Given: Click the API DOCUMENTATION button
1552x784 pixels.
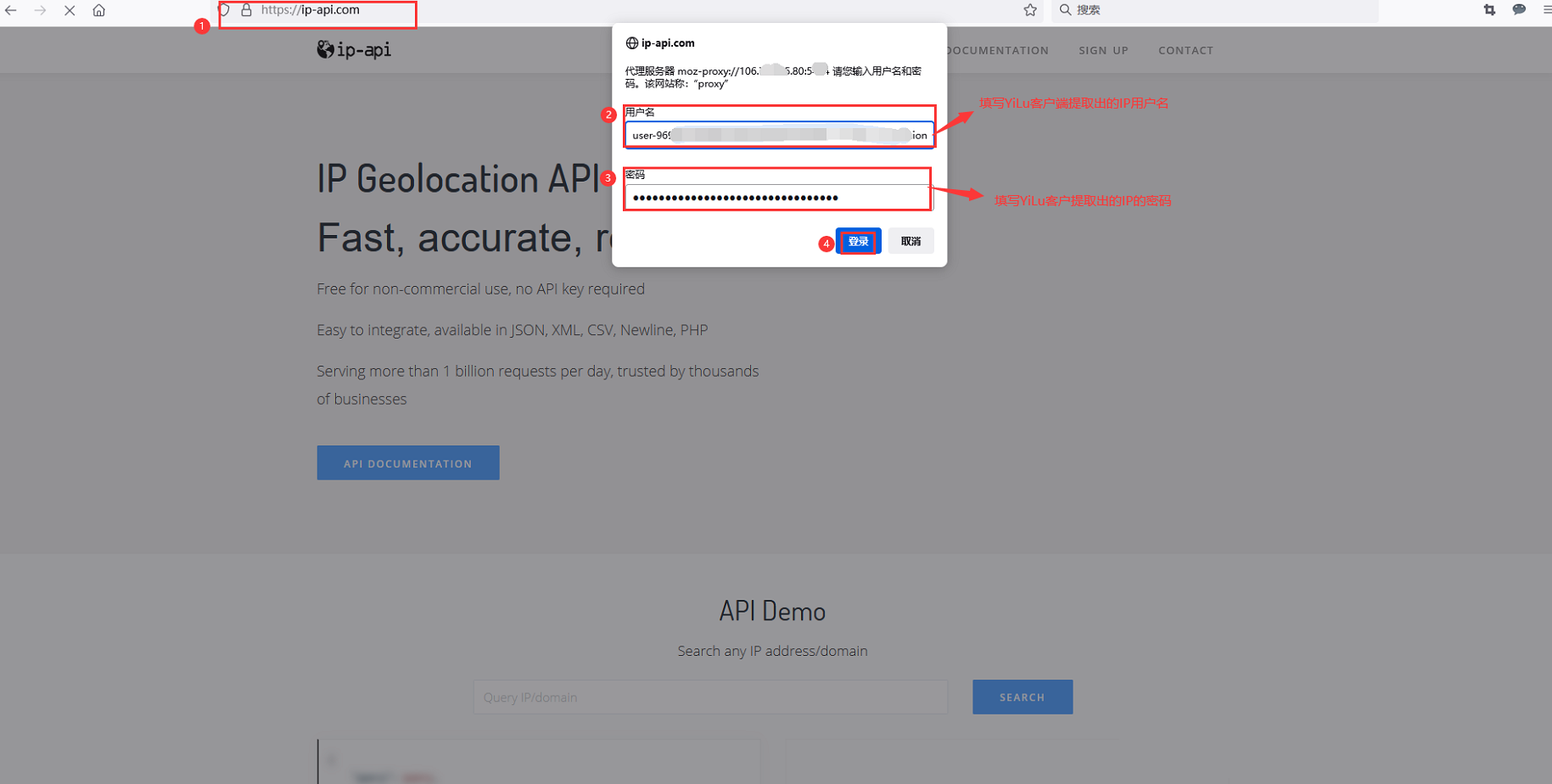Looking at the screenshot, I should point(408,463).
